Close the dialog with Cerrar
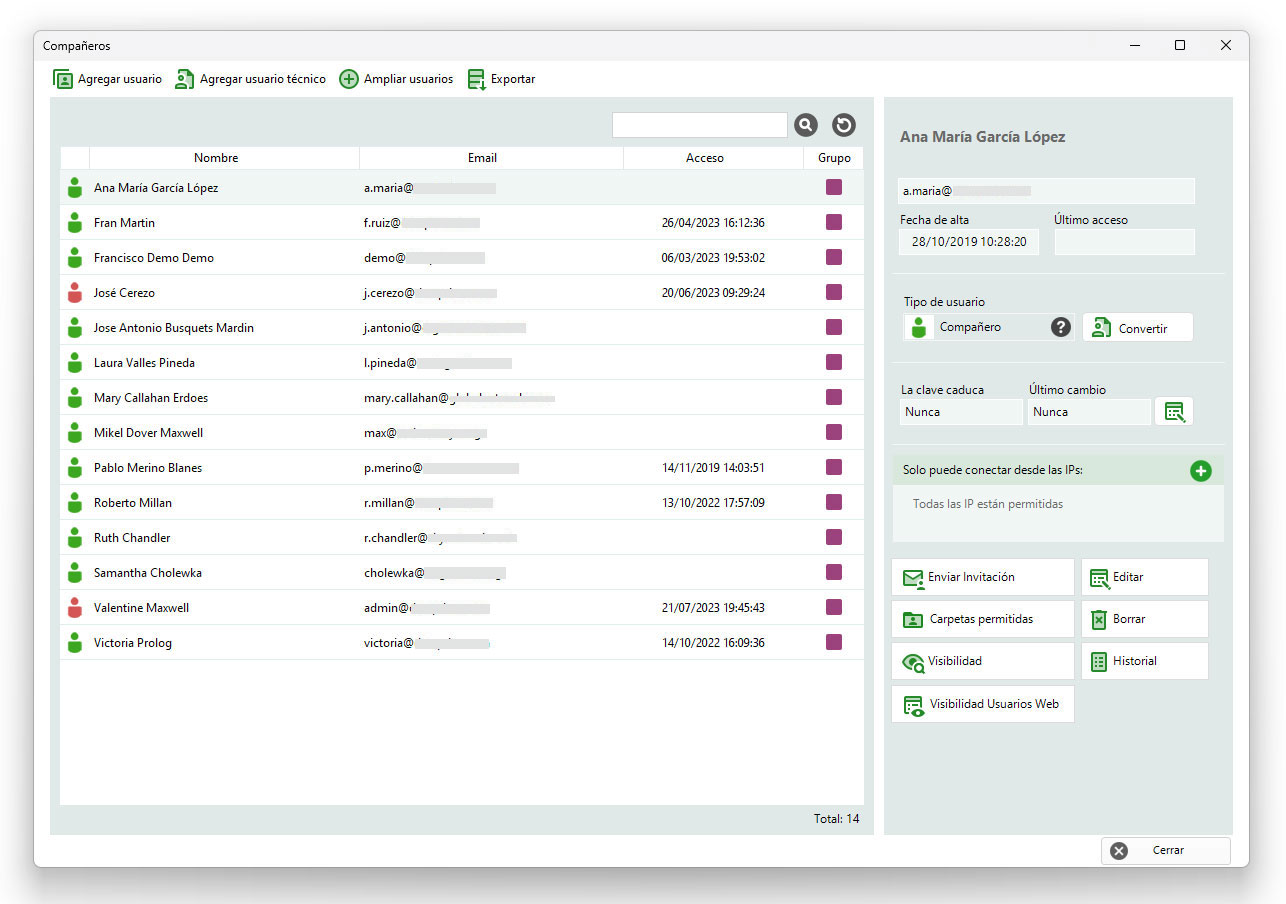Image resolution: width=1286 pixels, height=904 pixels. [x=1166, y=850]
